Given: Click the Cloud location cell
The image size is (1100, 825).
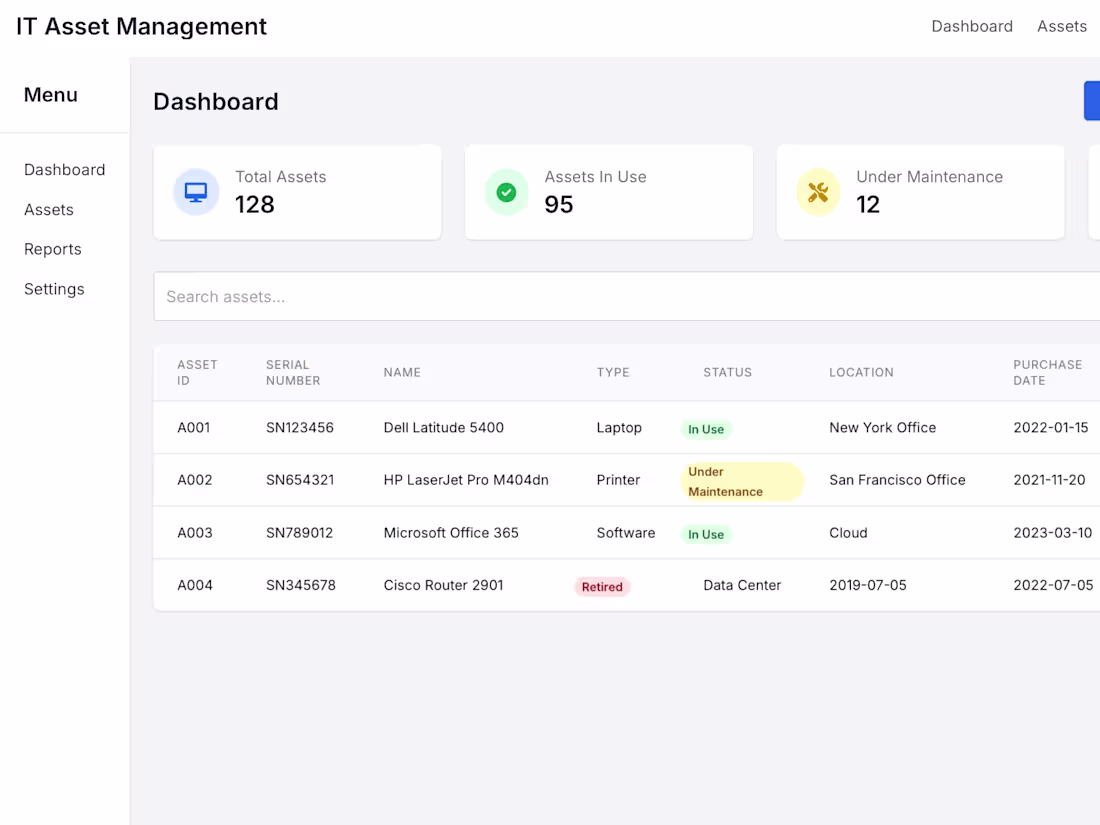Looking at the screenshot, I should tap(848, 533).
